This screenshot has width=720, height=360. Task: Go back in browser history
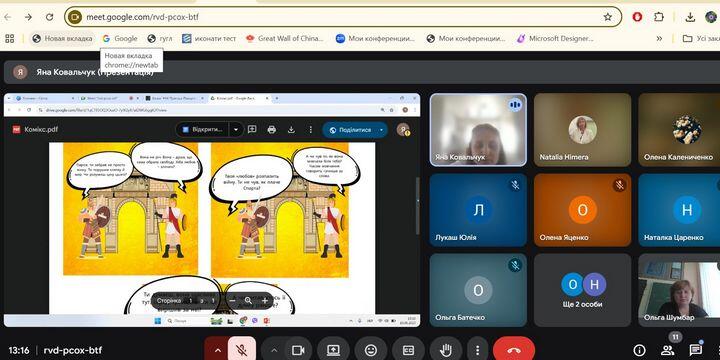(7, 17)
